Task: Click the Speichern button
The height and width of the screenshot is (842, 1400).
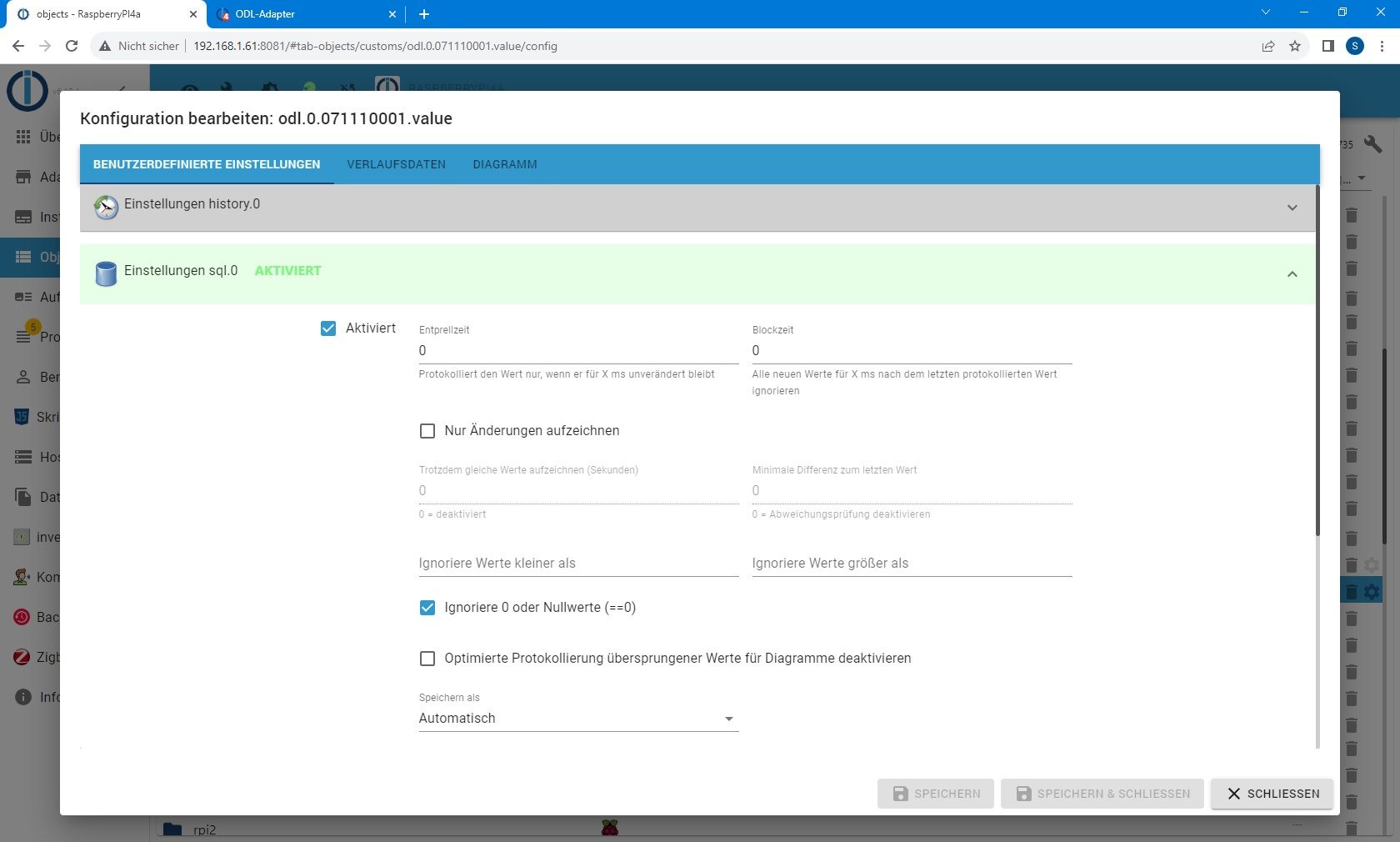Action: click(936, 794)
